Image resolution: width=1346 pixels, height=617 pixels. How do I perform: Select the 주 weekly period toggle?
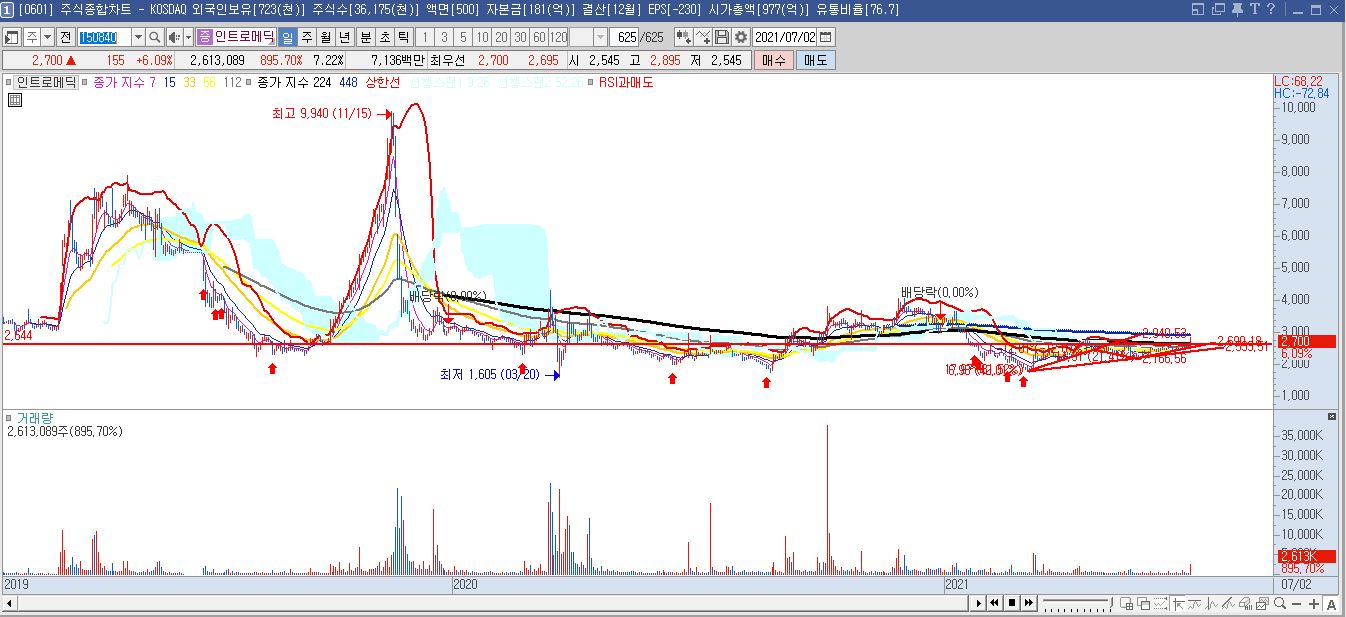(306, 37)
